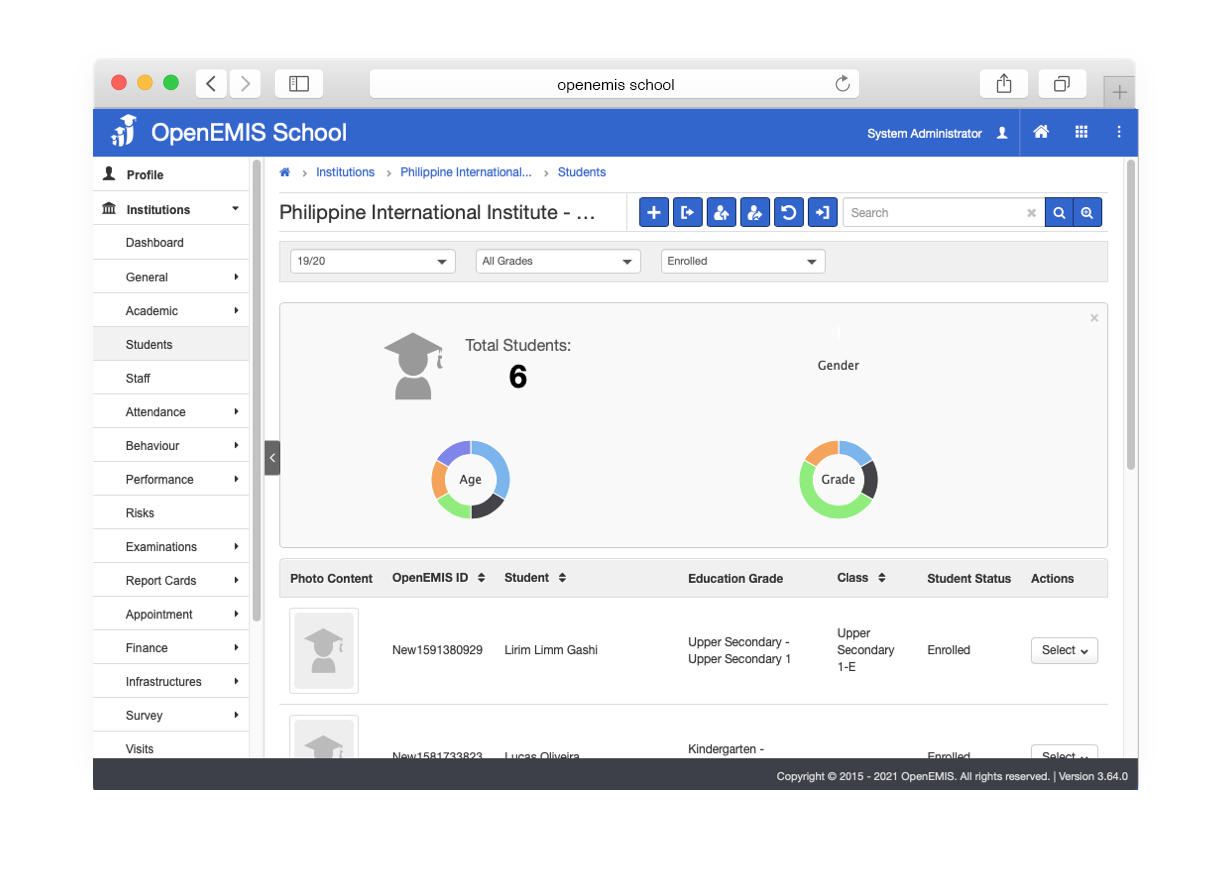This screenshot has height=896, width=1230.
Task: Reload page with the address bar icon
Action: pos(843,84)
